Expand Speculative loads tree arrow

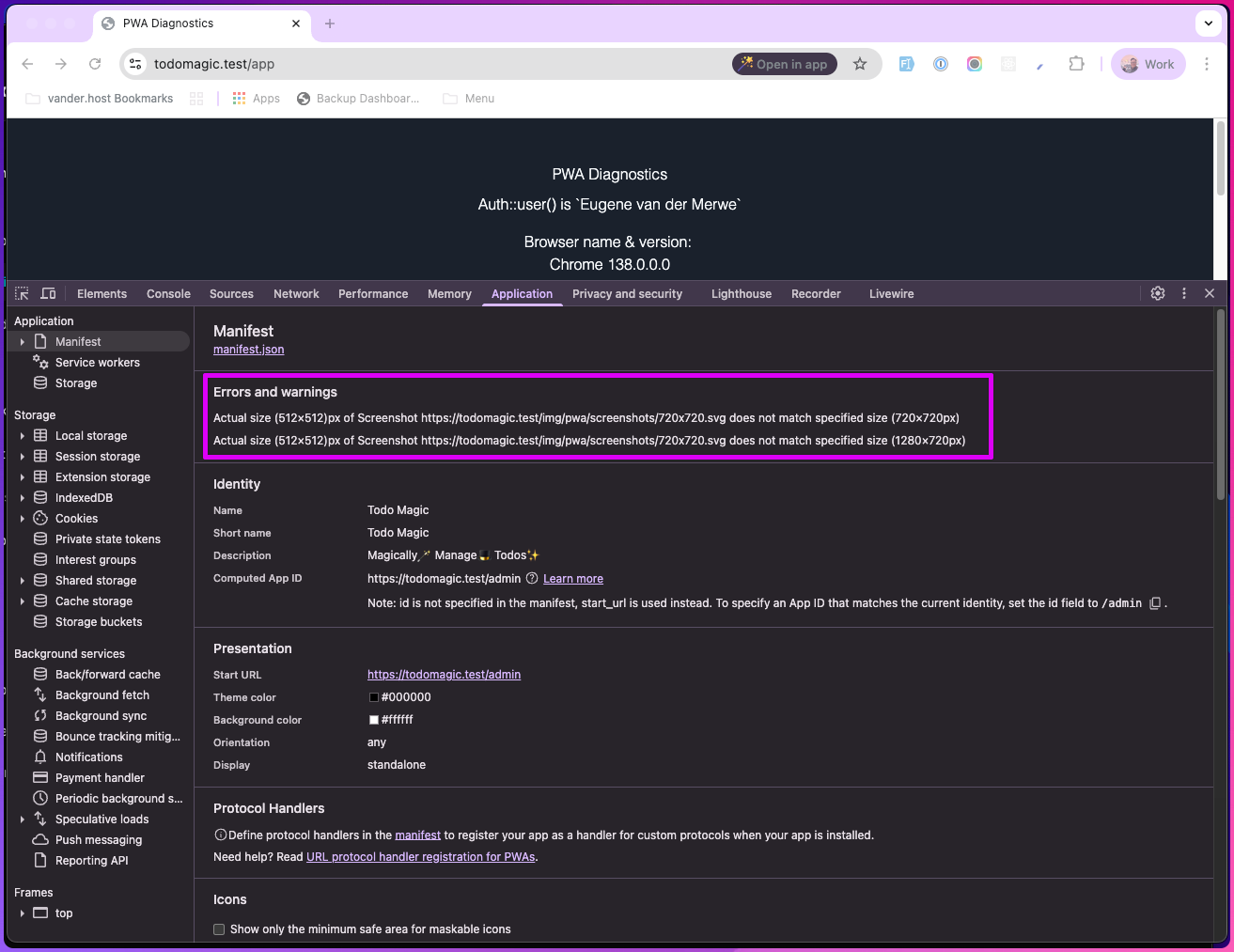pyautogui.click(x=22, y=819)
